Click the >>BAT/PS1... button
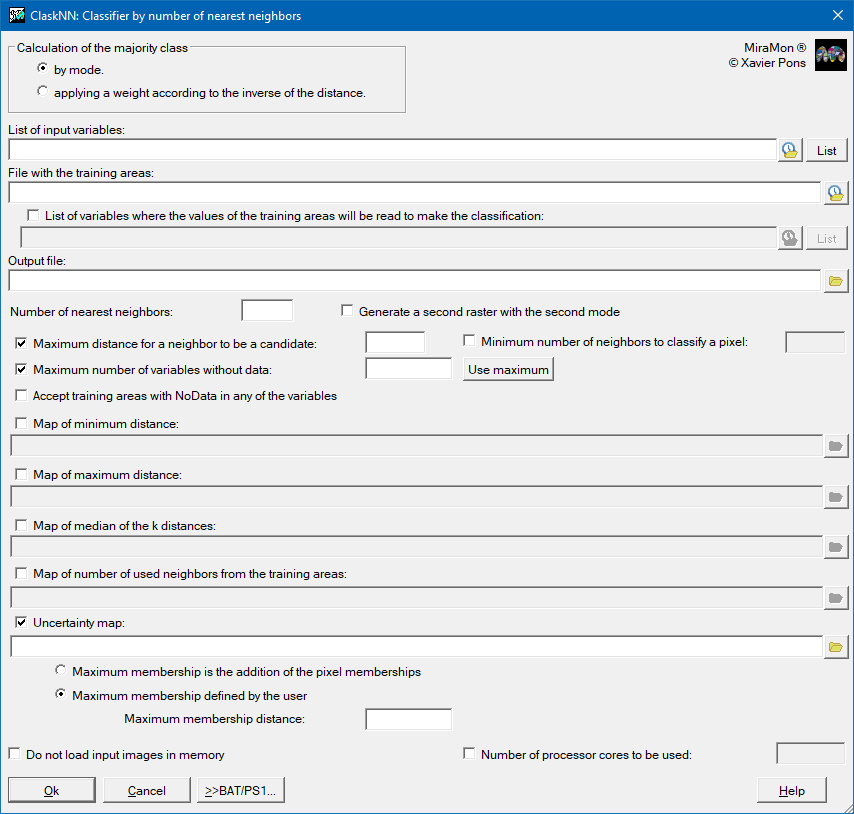 tap(241, 790)
